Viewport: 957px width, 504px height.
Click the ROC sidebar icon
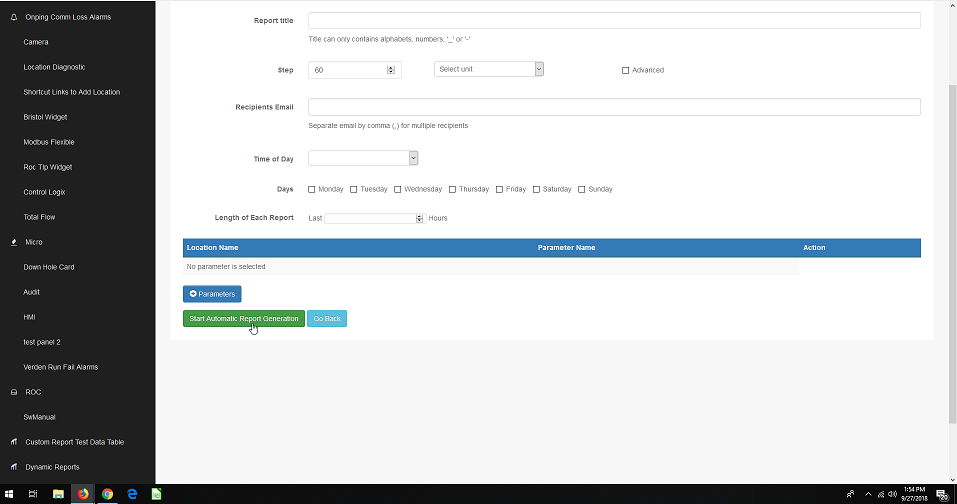point(14,392)
